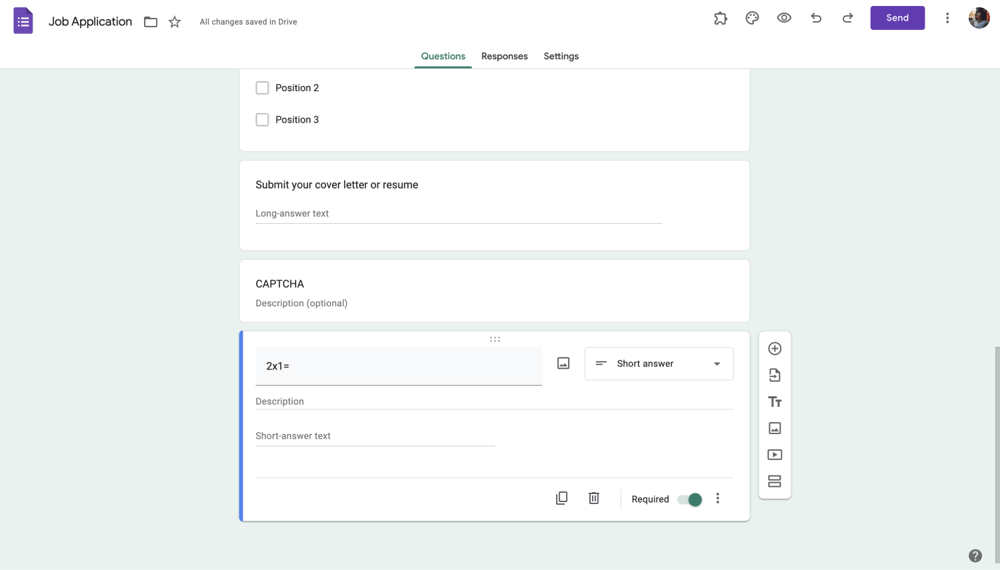Add section from the side toolbar

coord(774,481)
